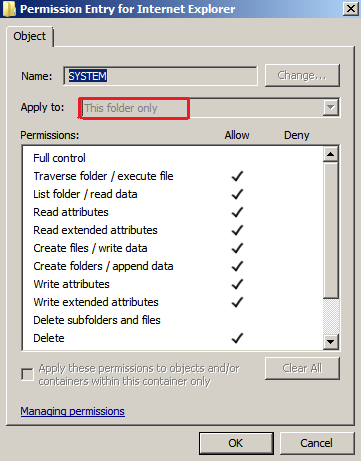Select the Full control permission label

coord(59,158)
